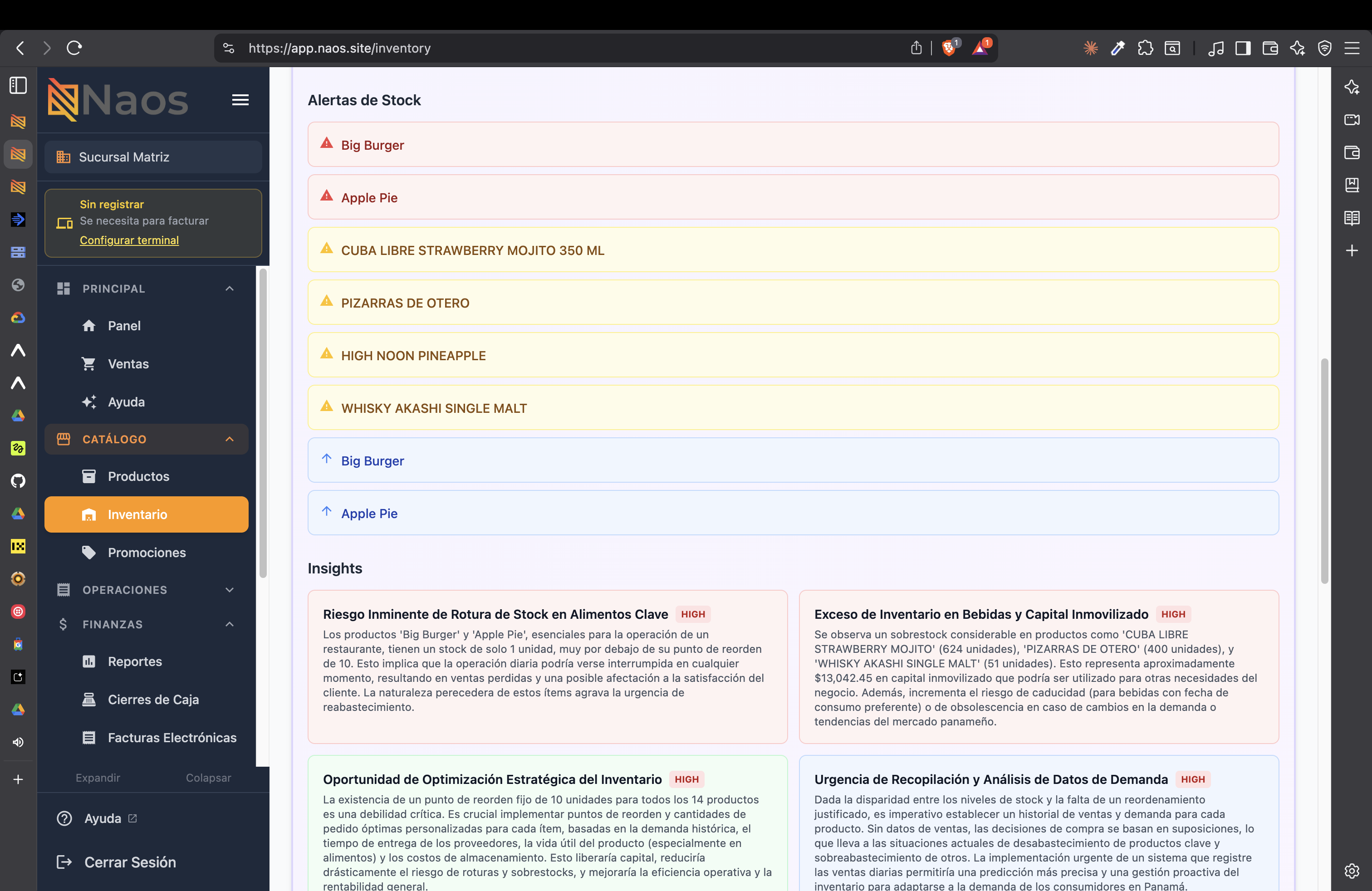This screenshot has width=1372, height=891.
Task: Open Promociones page
Action: point(147,552)
